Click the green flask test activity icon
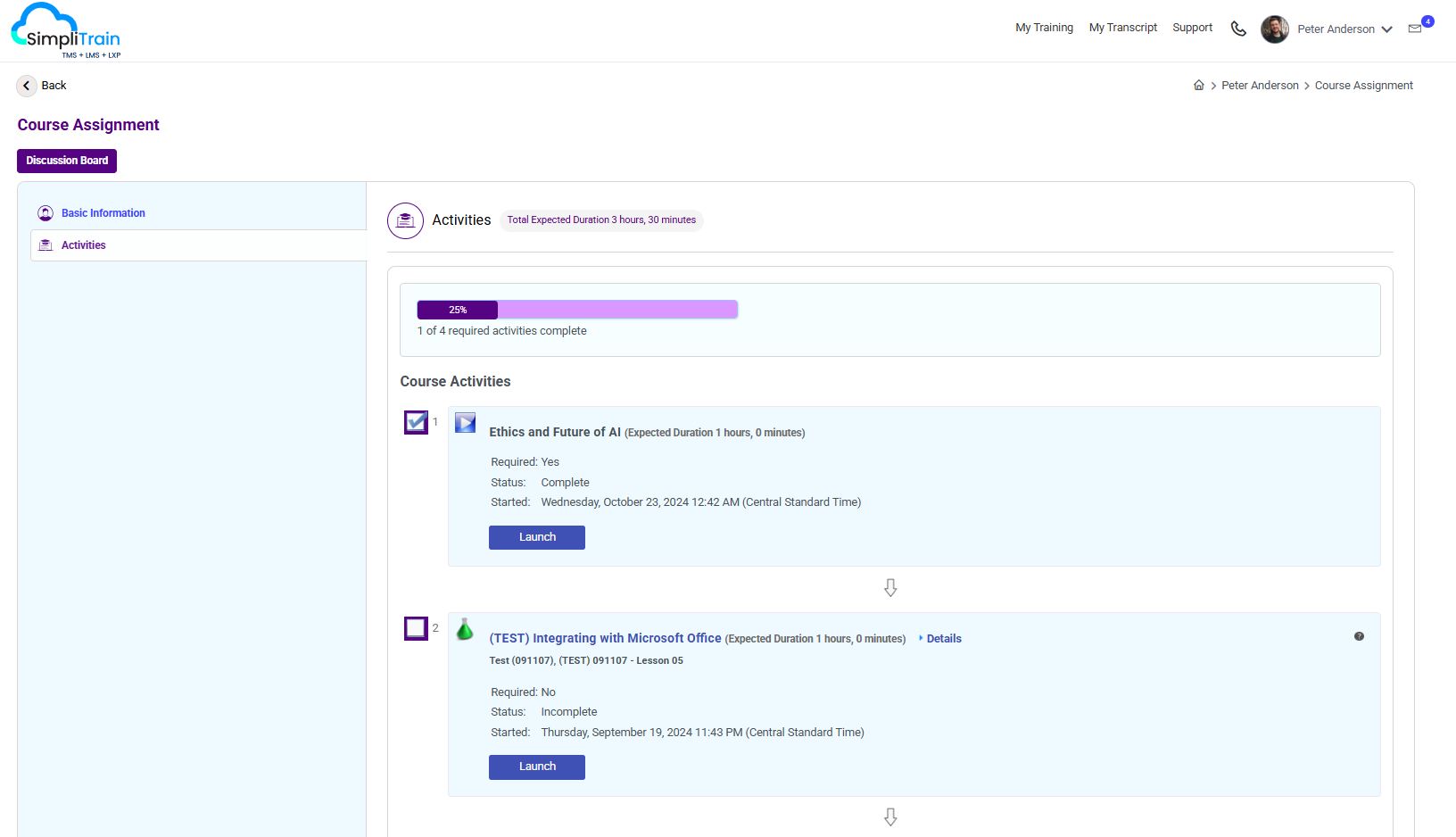Screen dimensions: 1456x837 (465, 629)
